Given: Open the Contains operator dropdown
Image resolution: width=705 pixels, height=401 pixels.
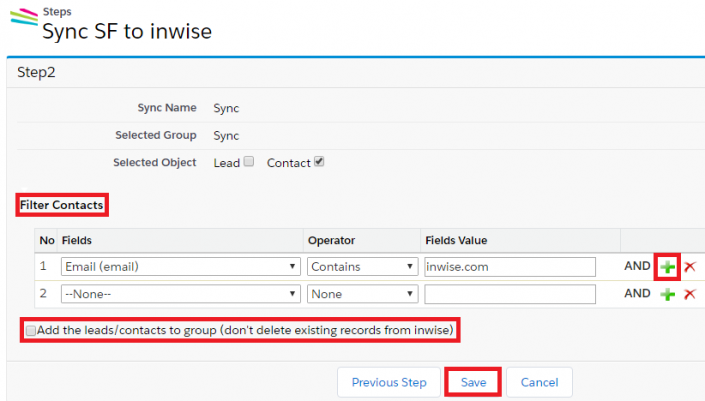Looking at the screenshot, I should pyautogui.click(x=362, y=267).
